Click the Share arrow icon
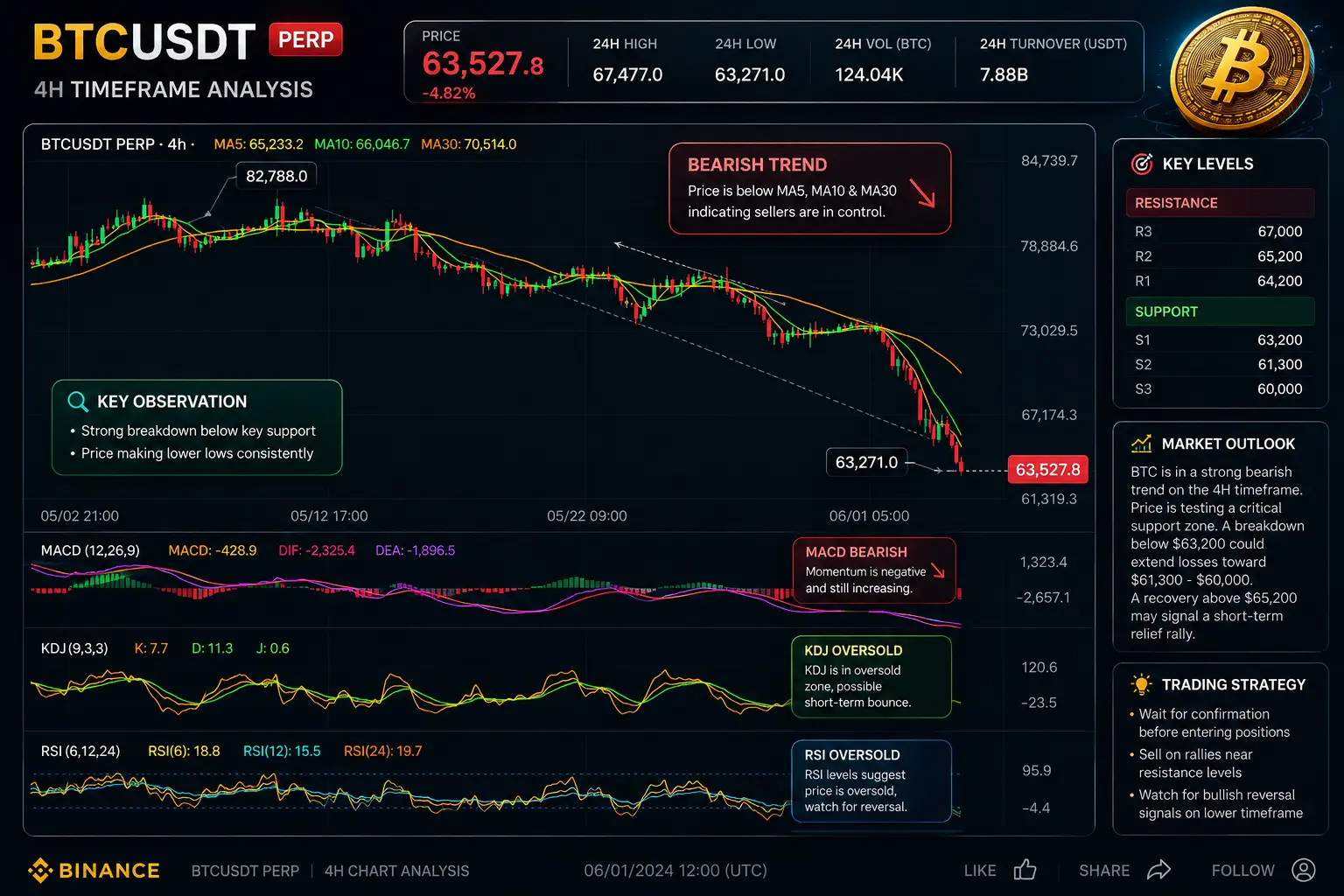The image size is (1344, 896). 1158,870
